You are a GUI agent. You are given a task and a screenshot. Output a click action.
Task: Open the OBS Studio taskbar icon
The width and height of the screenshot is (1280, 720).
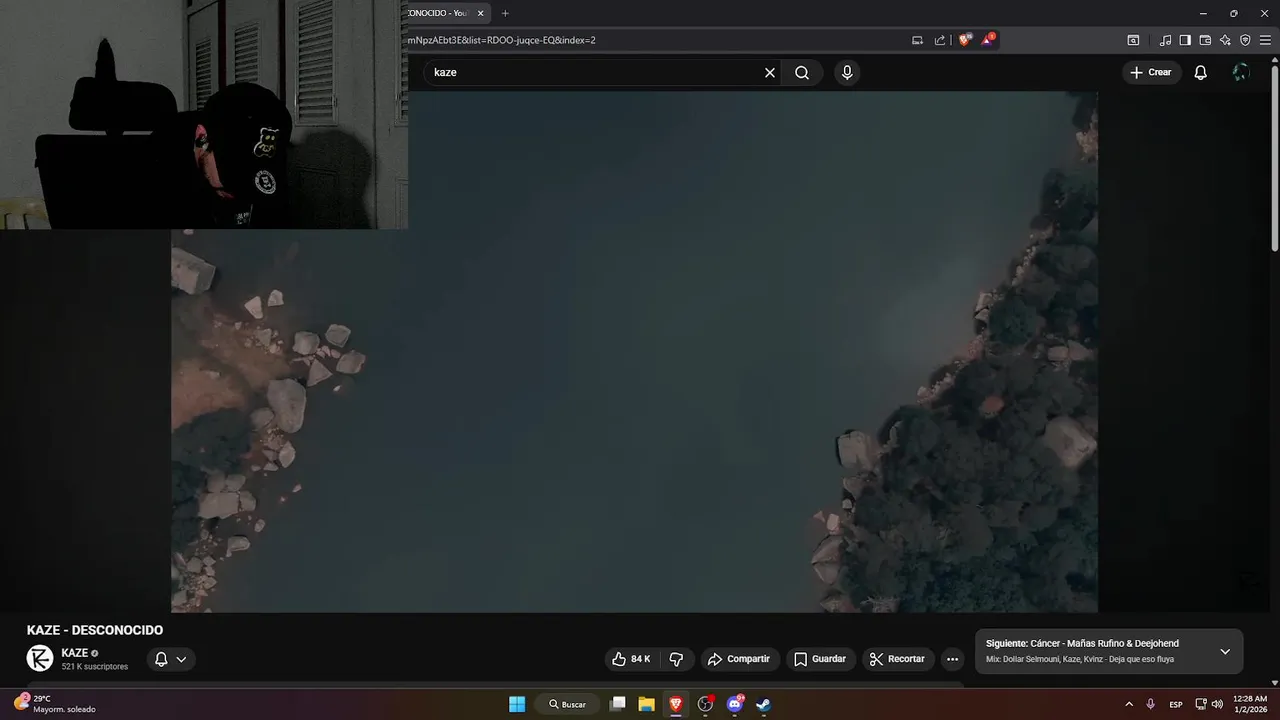(705, 704)
